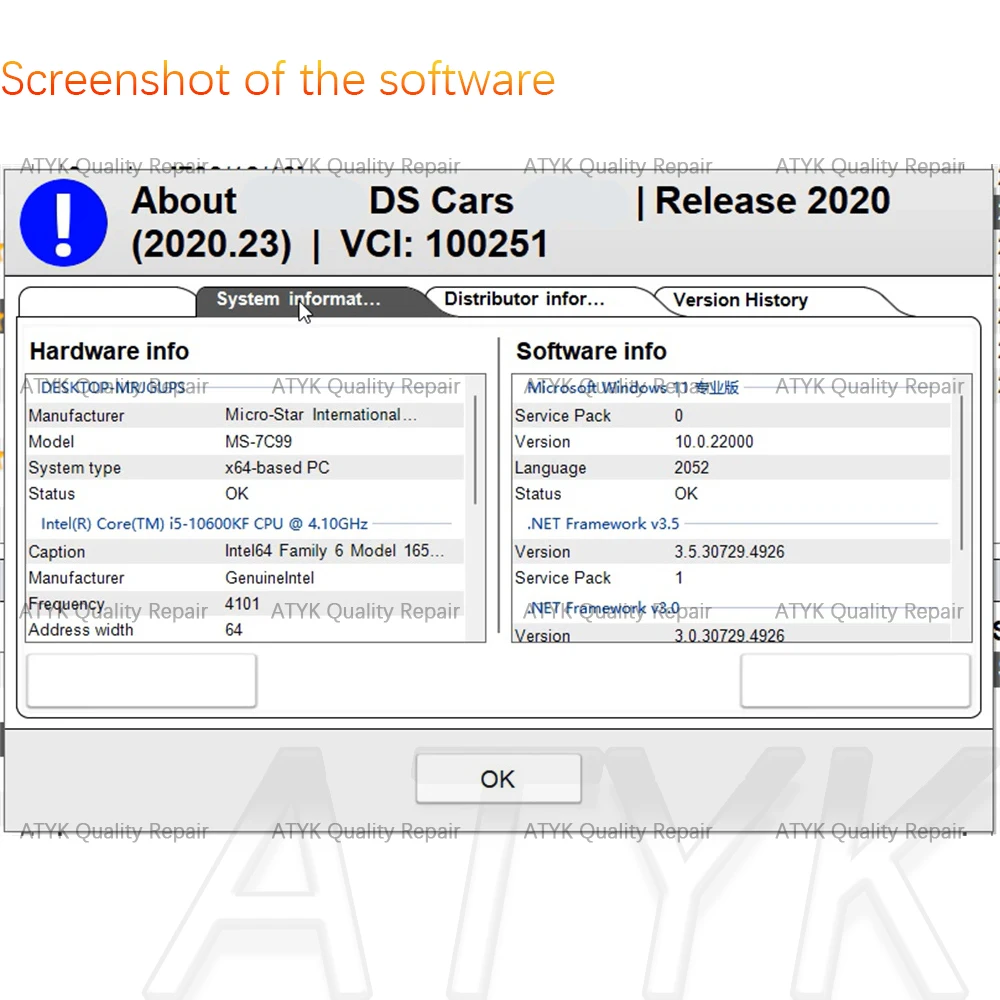
Task: Click the Frequency row label
Action: tap(66, 604)
